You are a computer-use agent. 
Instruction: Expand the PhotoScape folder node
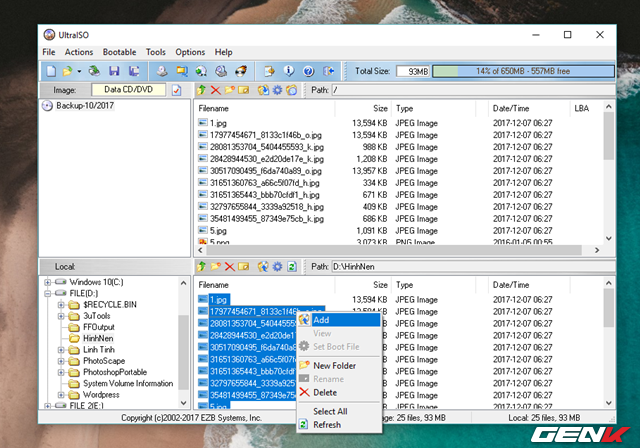(x=61, y=361)
